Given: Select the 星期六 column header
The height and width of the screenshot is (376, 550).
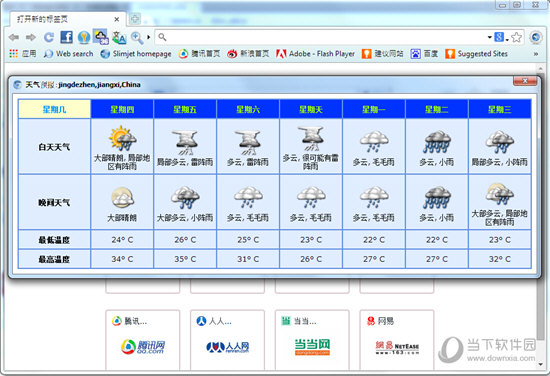Looking at the screenshot, I should (248, 109).
